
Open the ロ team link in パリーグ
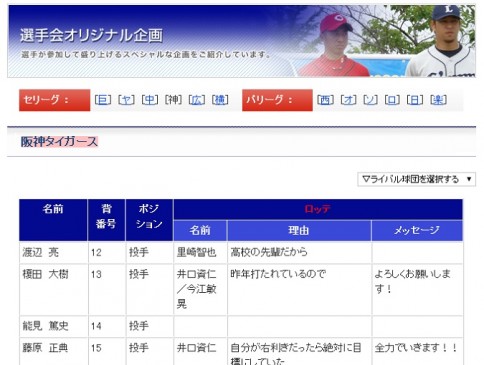click(392, 100)
